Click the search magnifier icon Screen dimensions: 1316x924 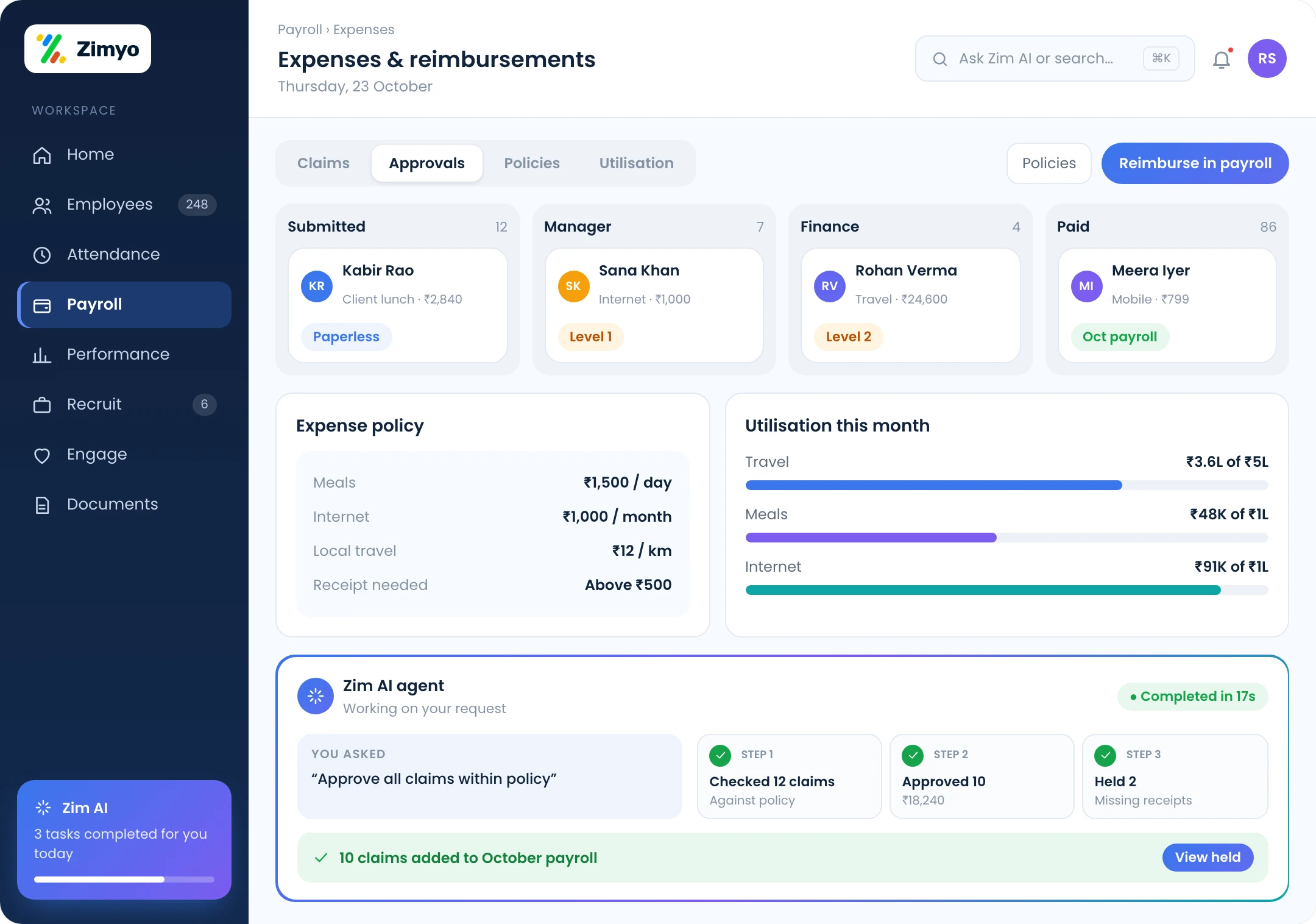(940, 59)
